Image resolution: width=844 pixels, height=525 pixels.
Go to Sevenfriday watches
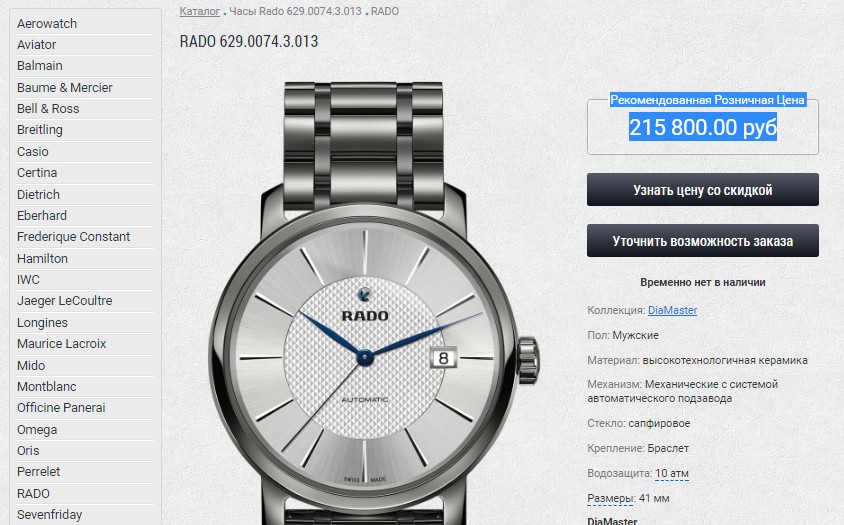(x=50, y=515)
